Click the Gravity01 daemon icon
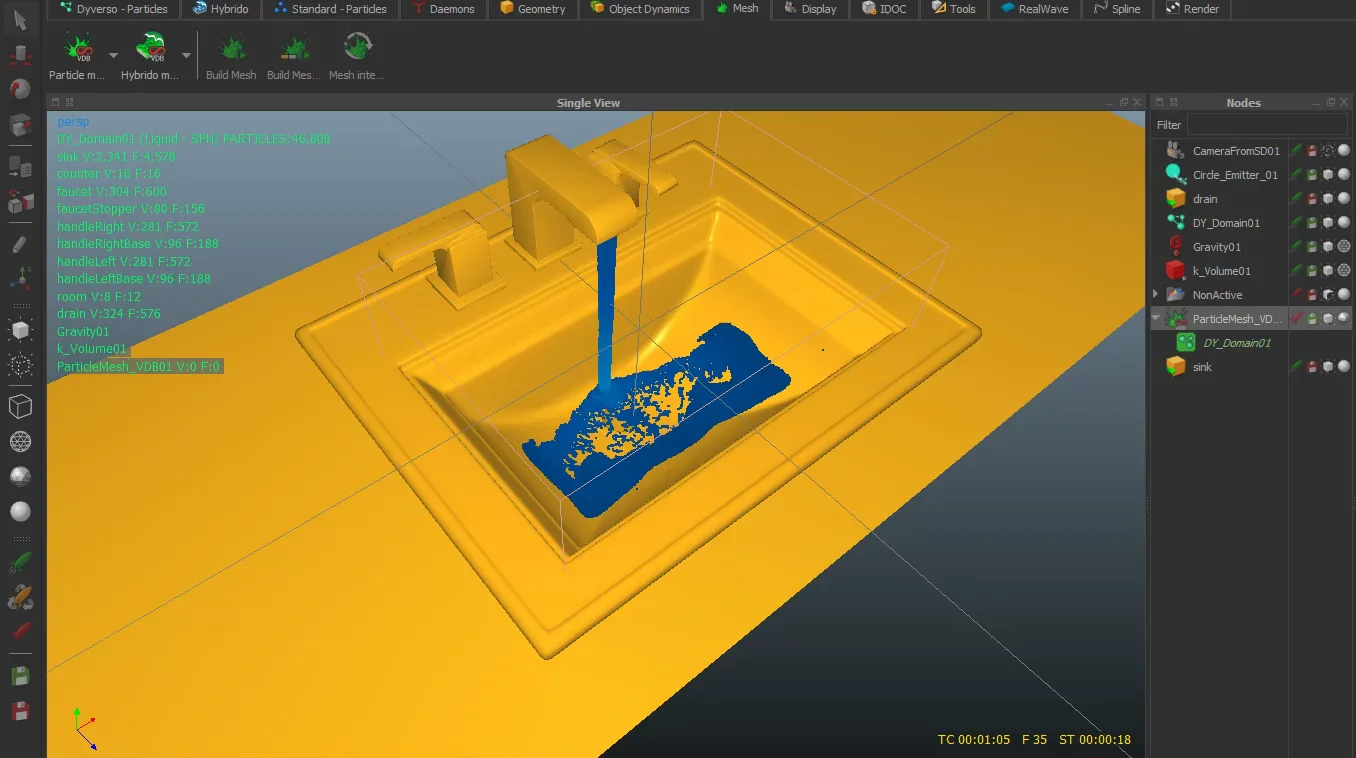Viewport: 1356px width, 758px height. (x=1175, y=246)
